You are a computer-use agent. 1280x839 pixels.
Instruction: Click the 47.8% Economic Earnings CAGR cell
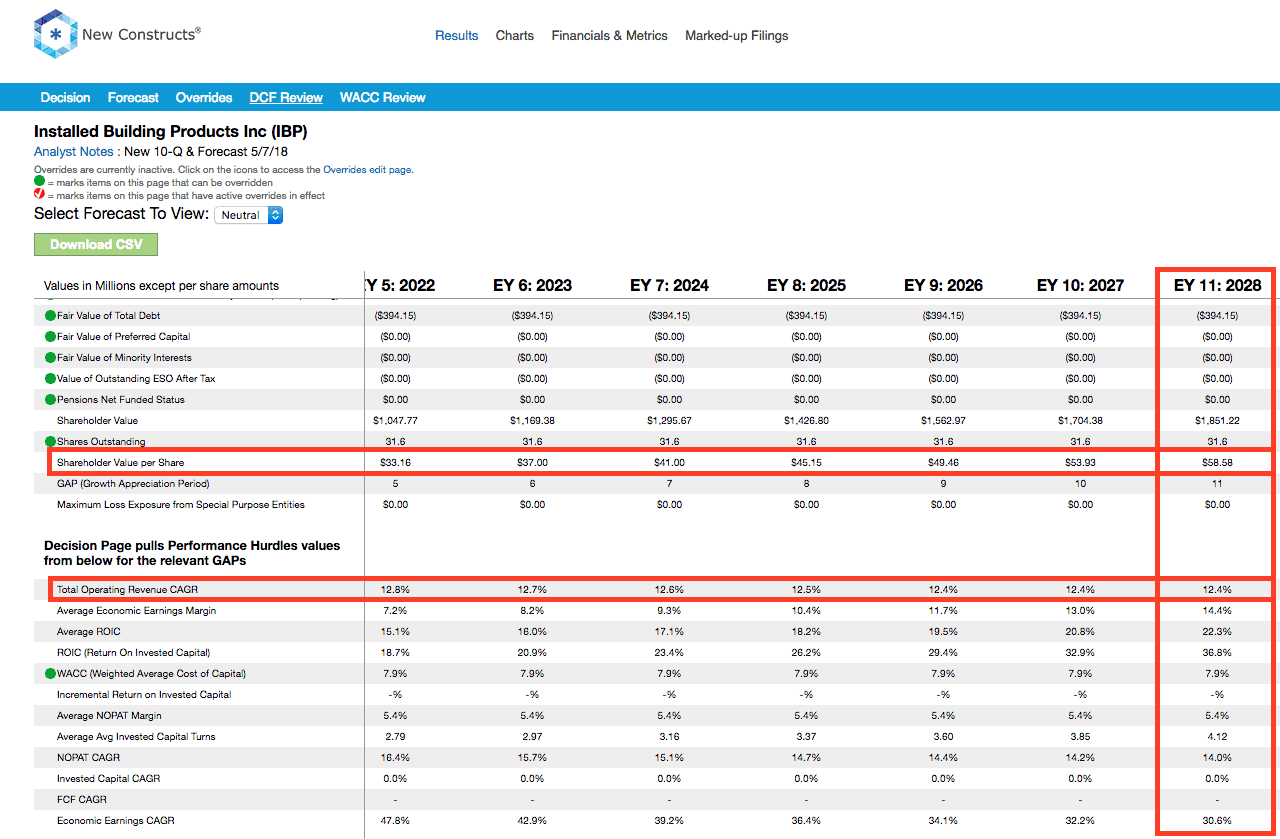(395, 820)
